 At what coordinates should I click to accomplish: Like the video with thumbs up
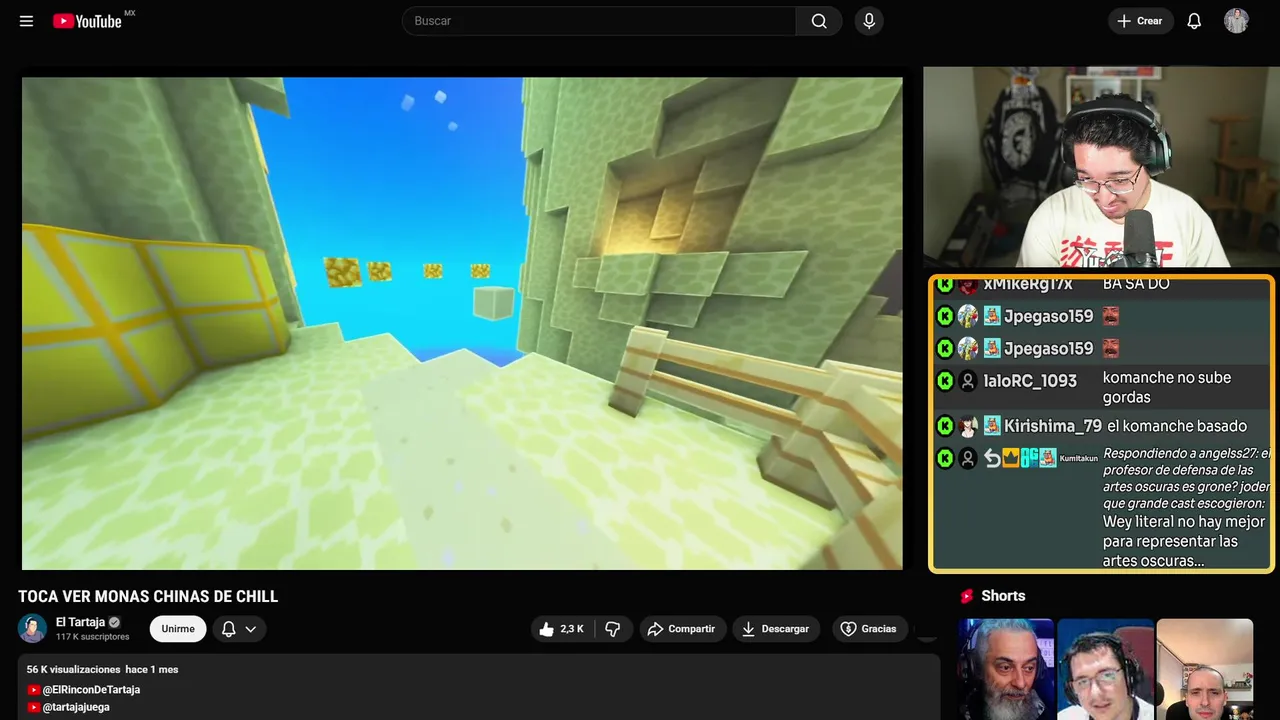(562, 629)
